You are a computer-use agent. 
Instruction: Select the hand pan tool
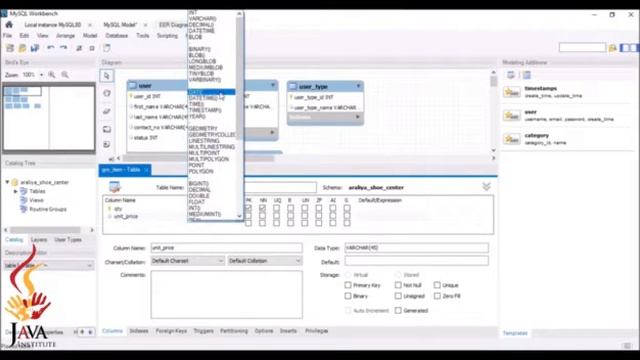(107, 93)
